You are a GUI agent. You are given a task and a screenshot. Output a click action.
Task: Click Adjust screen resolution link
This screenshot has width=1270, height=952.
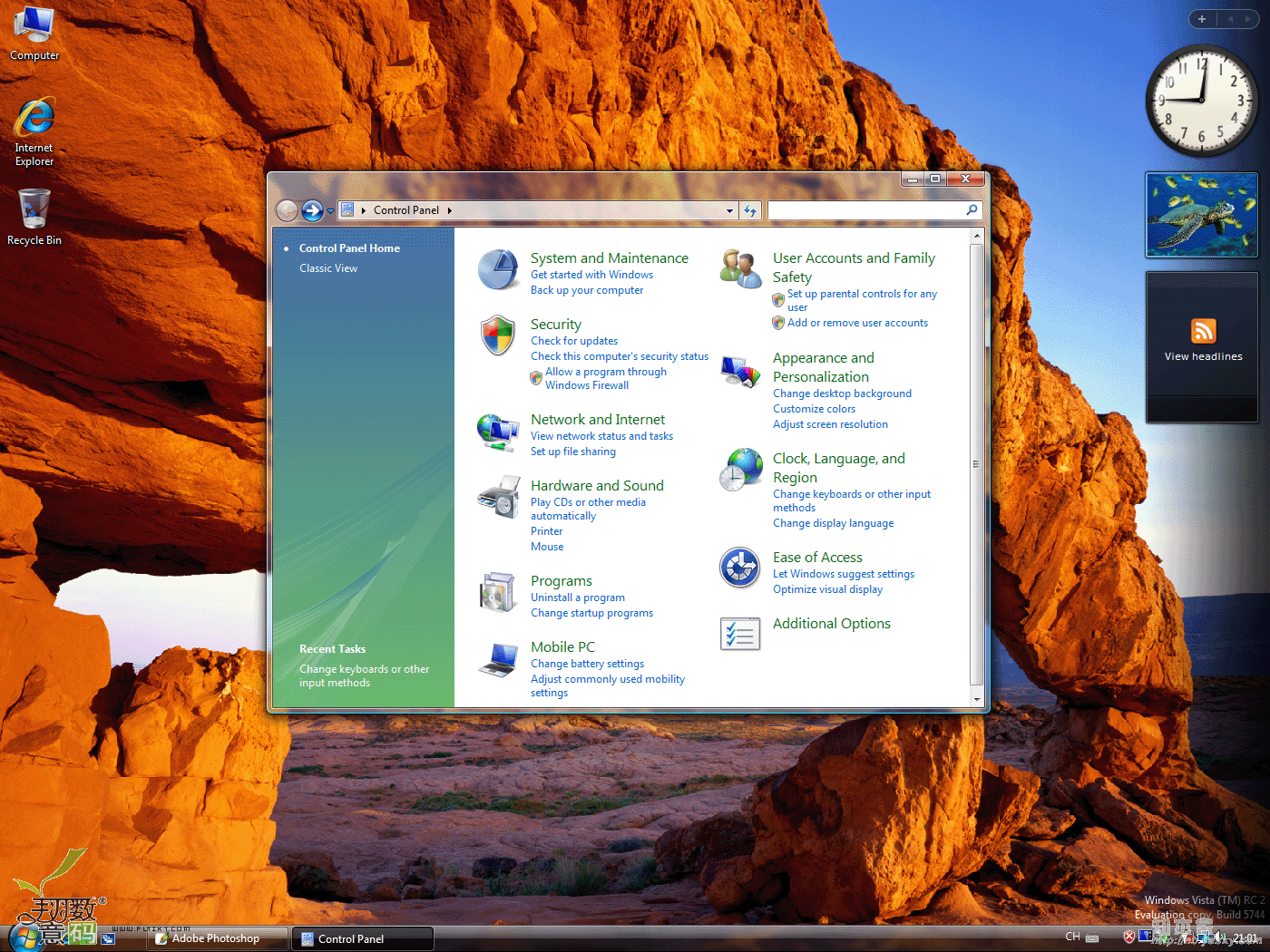(830, 424)
